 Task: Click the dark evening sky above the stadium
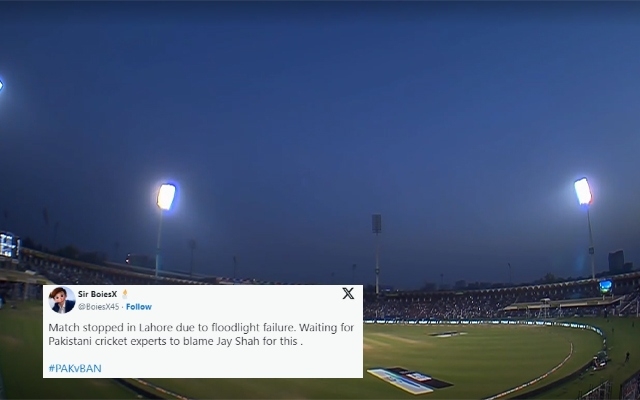320,90
